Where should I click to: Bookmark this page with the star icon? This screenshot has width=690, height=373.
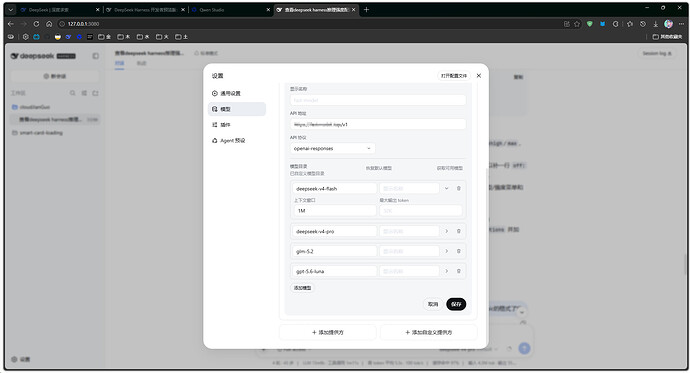pyautogui.click(x=577, y=24)
